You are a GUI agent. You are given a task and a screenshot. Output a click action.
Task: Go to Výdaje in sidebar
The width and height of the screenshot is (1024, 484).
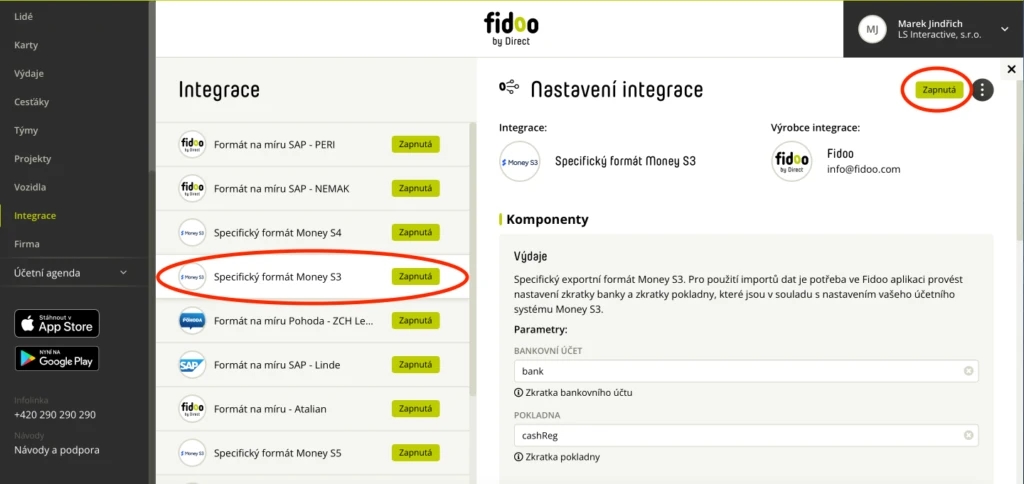[29, 74]
